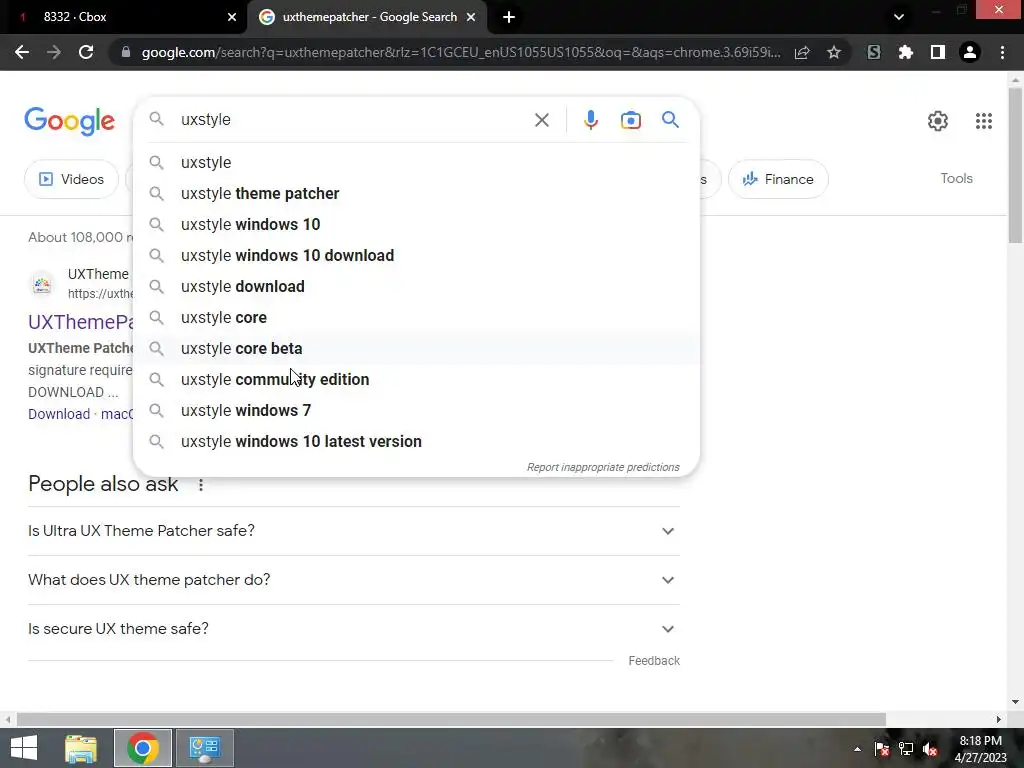Choose suggestion uxstyle windows 10 download
1024x768 pixels.
416,255
